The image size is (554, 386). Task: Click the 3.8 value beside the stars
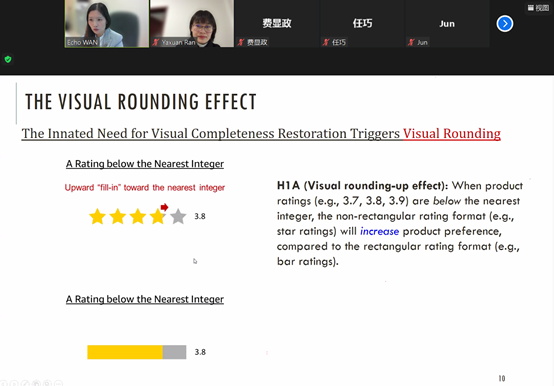point(200,216)
